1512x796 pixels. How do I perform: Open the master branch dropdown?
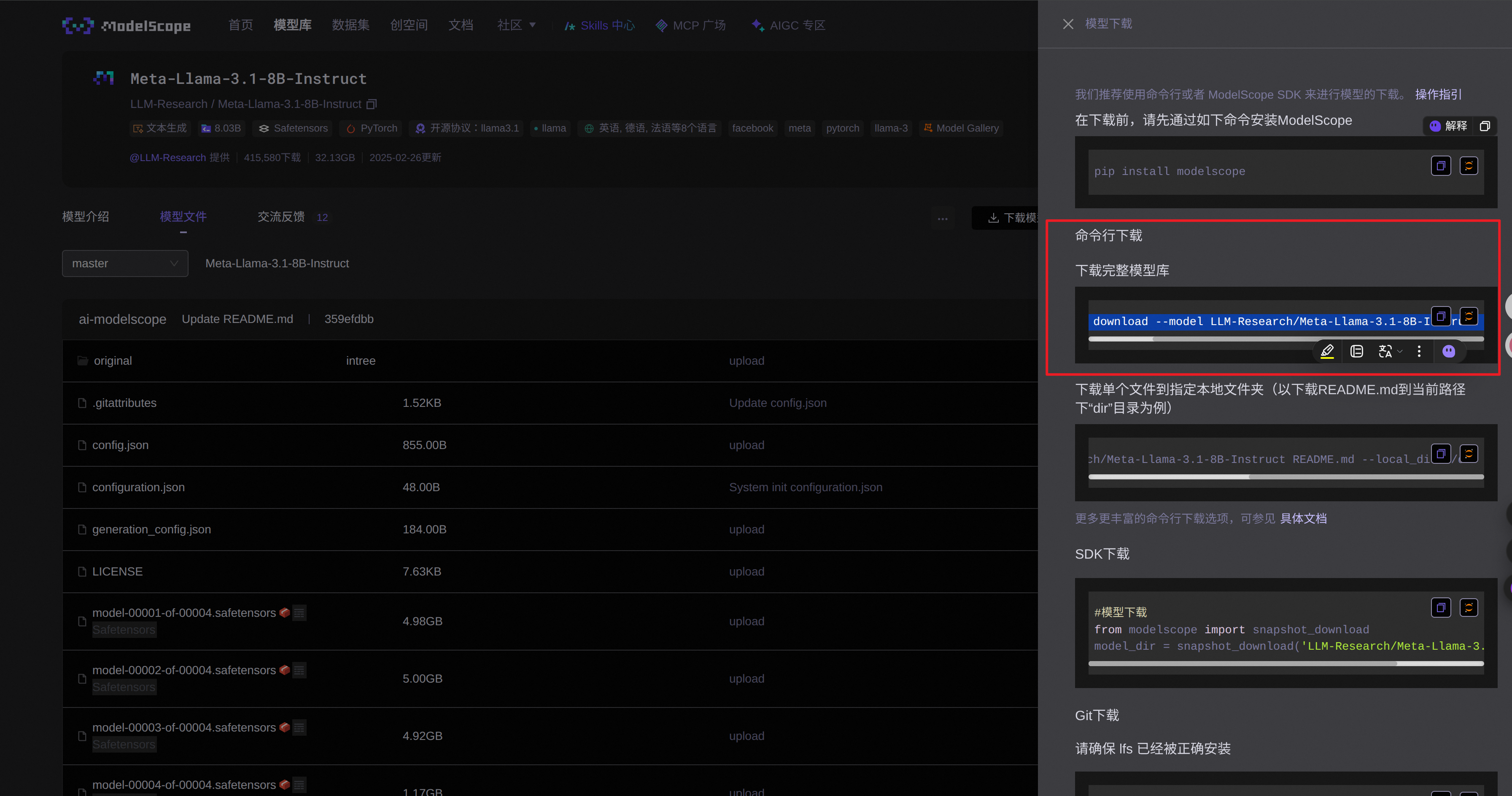pyautogui.click(x=125, y=264)
